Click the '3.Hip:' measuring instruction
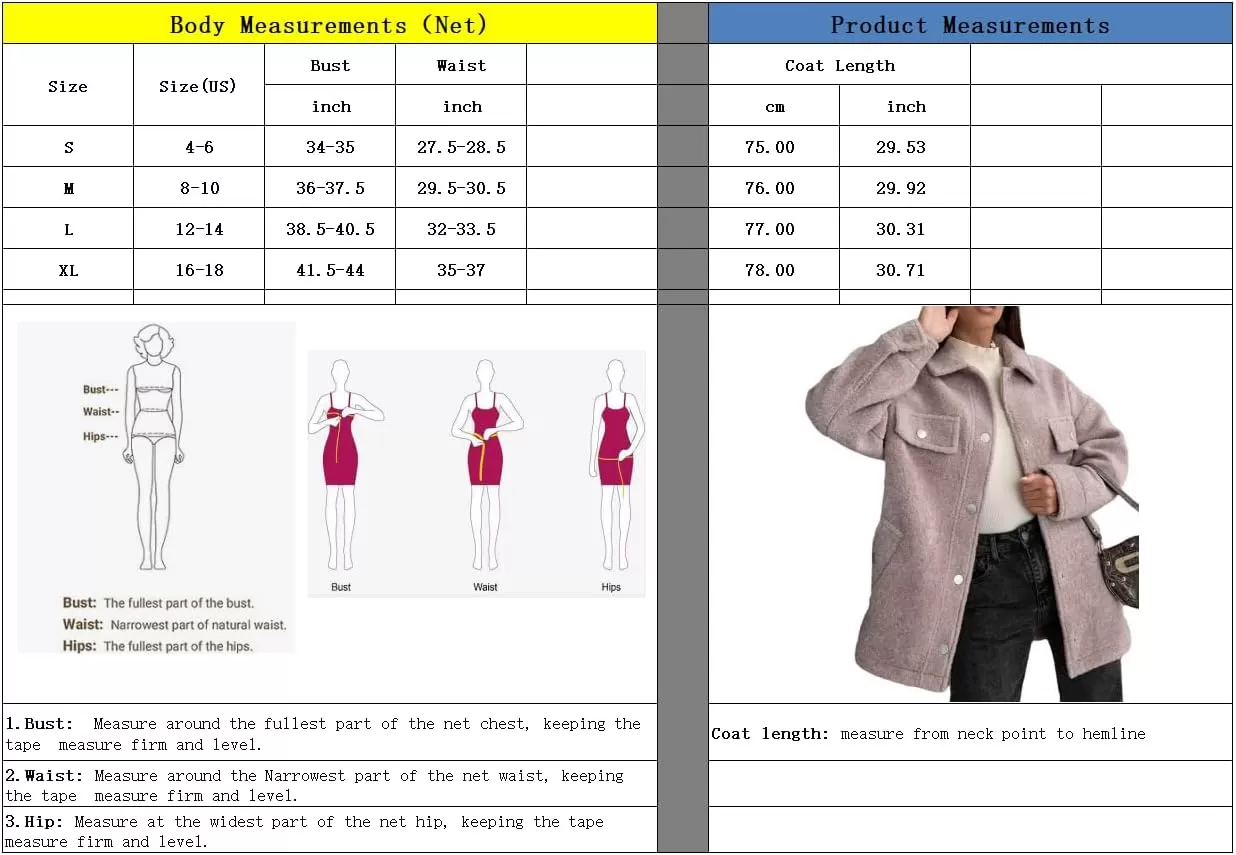 (330, 831)
